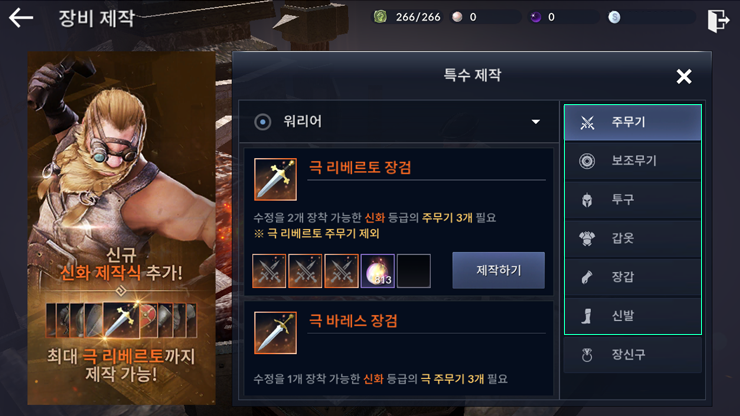Viewport: 740px width, 416px height.
Task: Toggle the radio button beside 워리어
Action: click(x=263, y=122)
